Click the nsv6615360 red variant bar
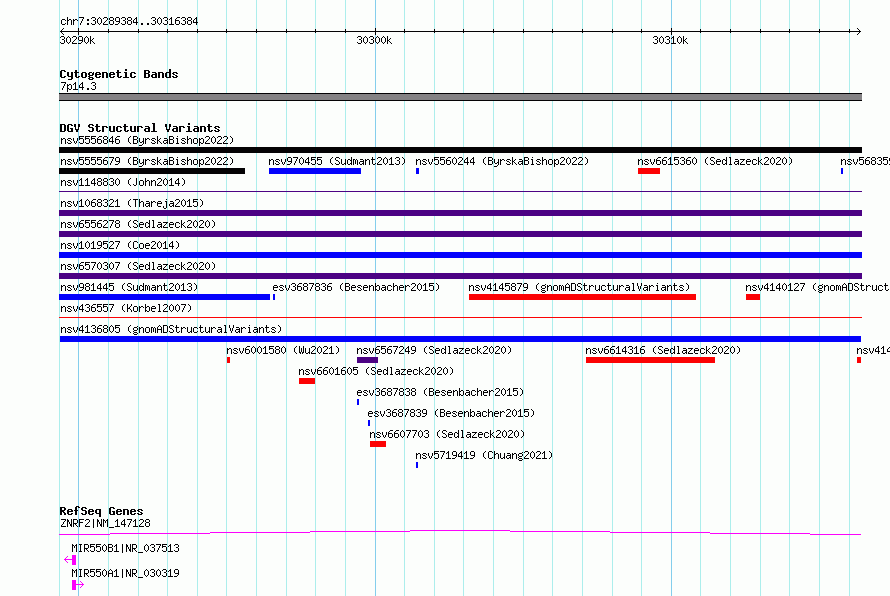 point(649,171)
